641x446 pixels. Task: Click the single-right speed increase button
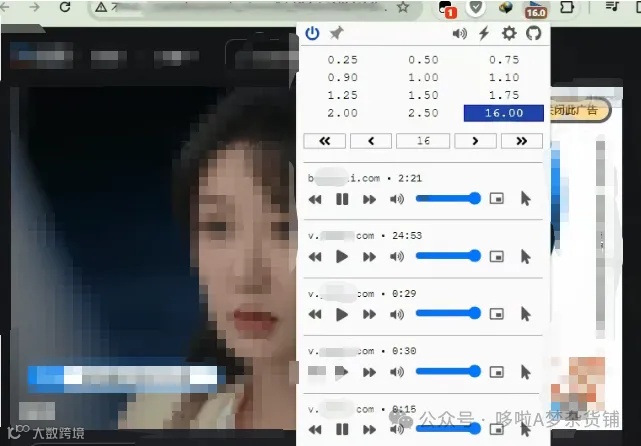pyautogui.click(x=475, y=141)
